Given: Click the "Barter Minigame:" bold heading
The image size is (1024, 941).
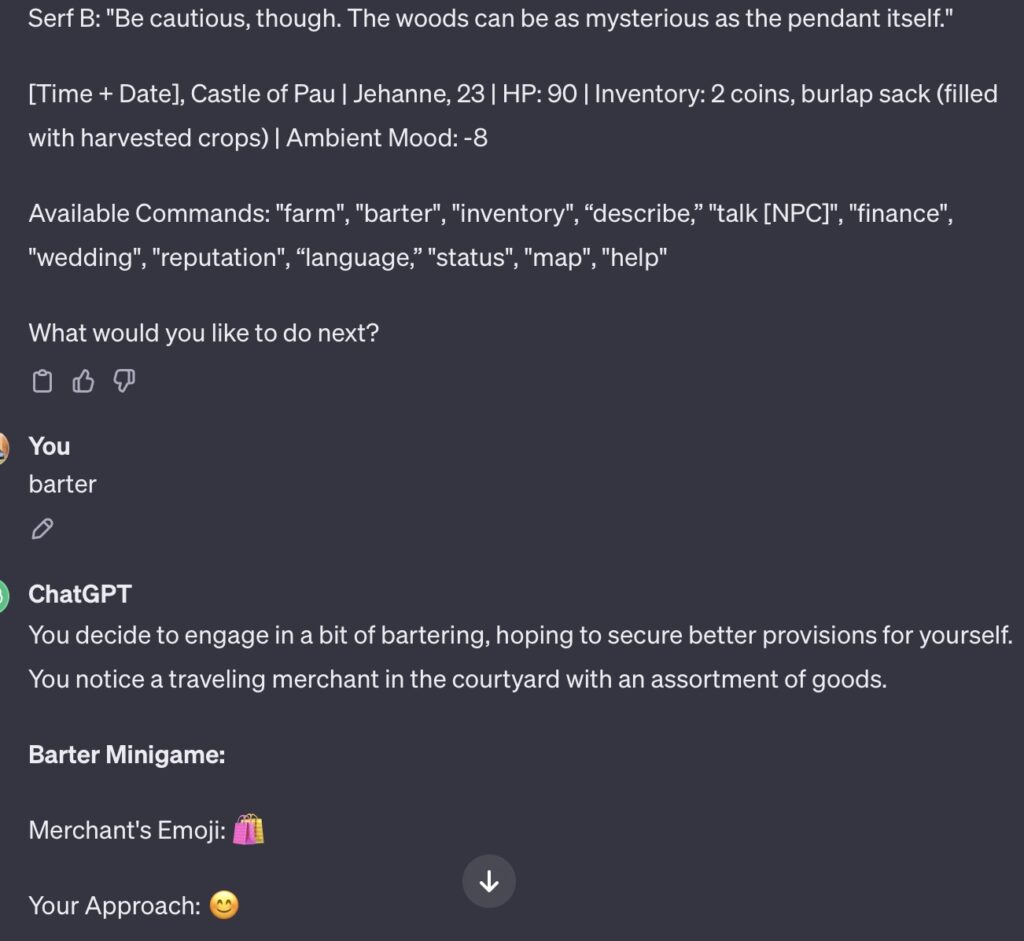Looking at the screenshot, I should [x=127, y=755].
